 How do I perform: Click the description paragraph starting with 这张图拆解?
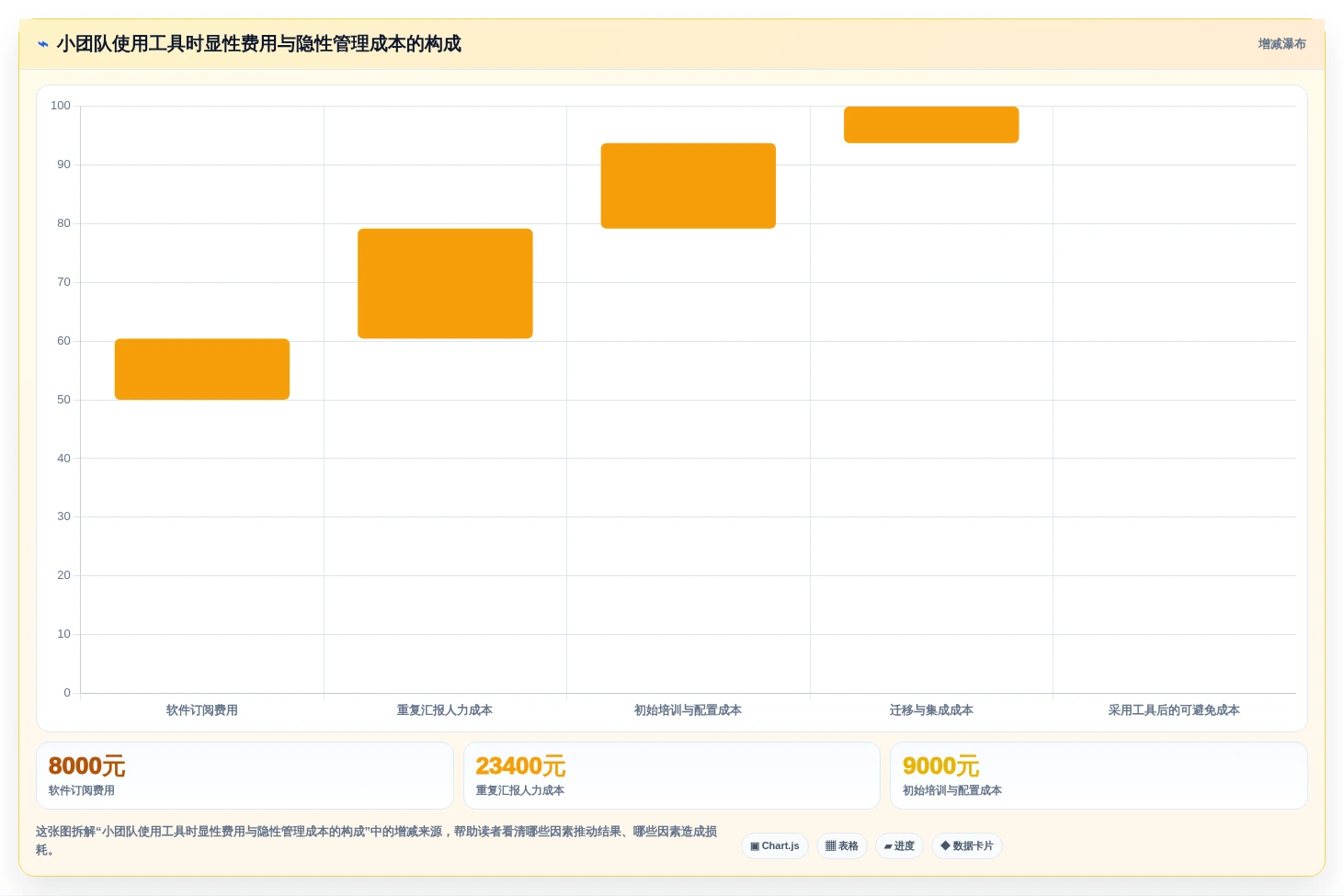tap(377, 841)
